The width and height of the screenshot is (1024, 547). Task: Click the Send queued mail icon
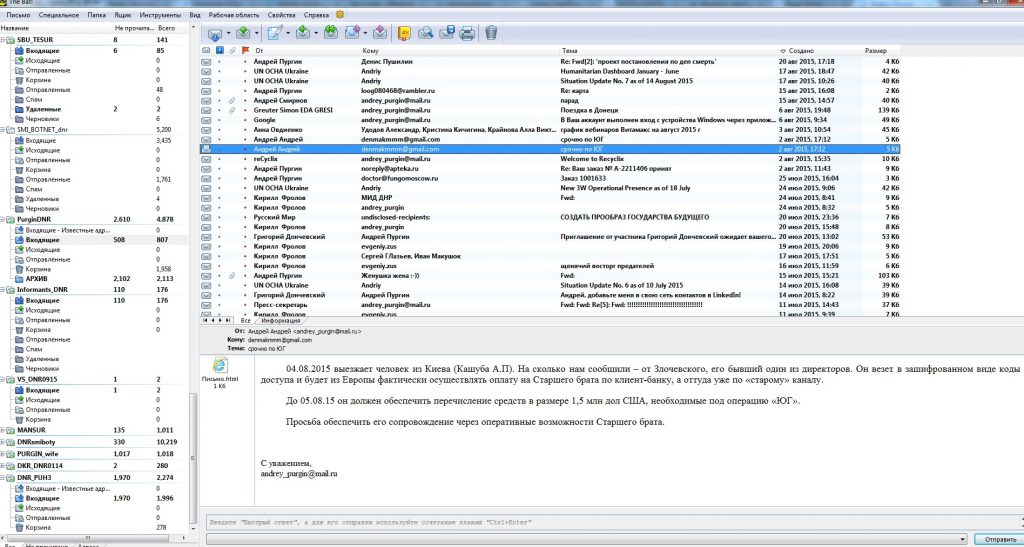pyautogui.click(x=244, y=33)
